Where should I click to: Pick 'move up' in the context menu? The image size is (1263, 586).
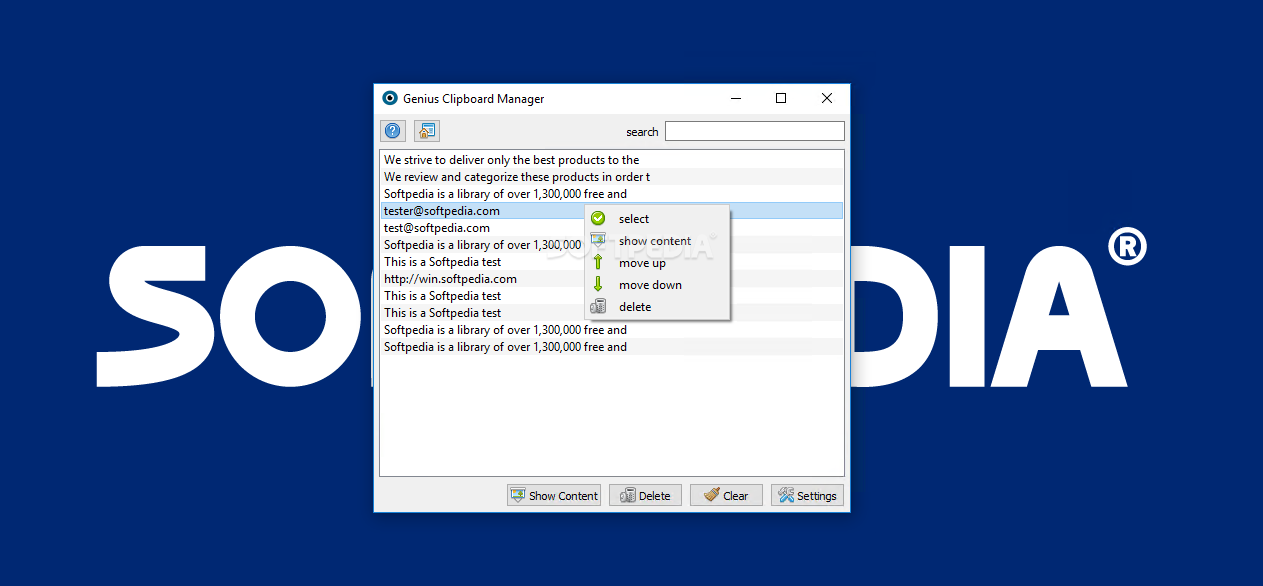pos(658,263)
